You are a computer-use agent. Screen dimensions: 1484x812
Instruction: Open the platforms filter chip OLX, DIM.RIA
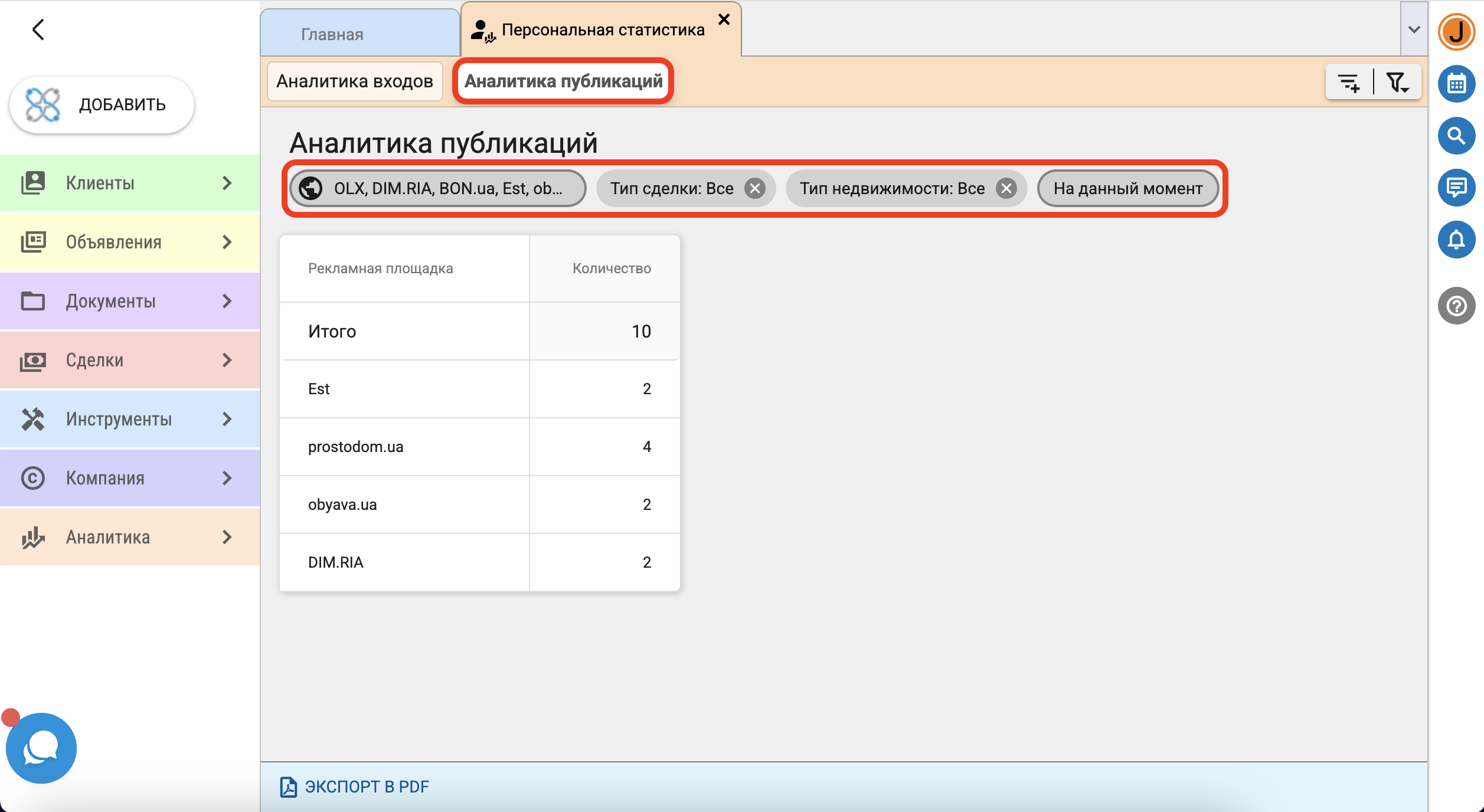coord(437,189)
